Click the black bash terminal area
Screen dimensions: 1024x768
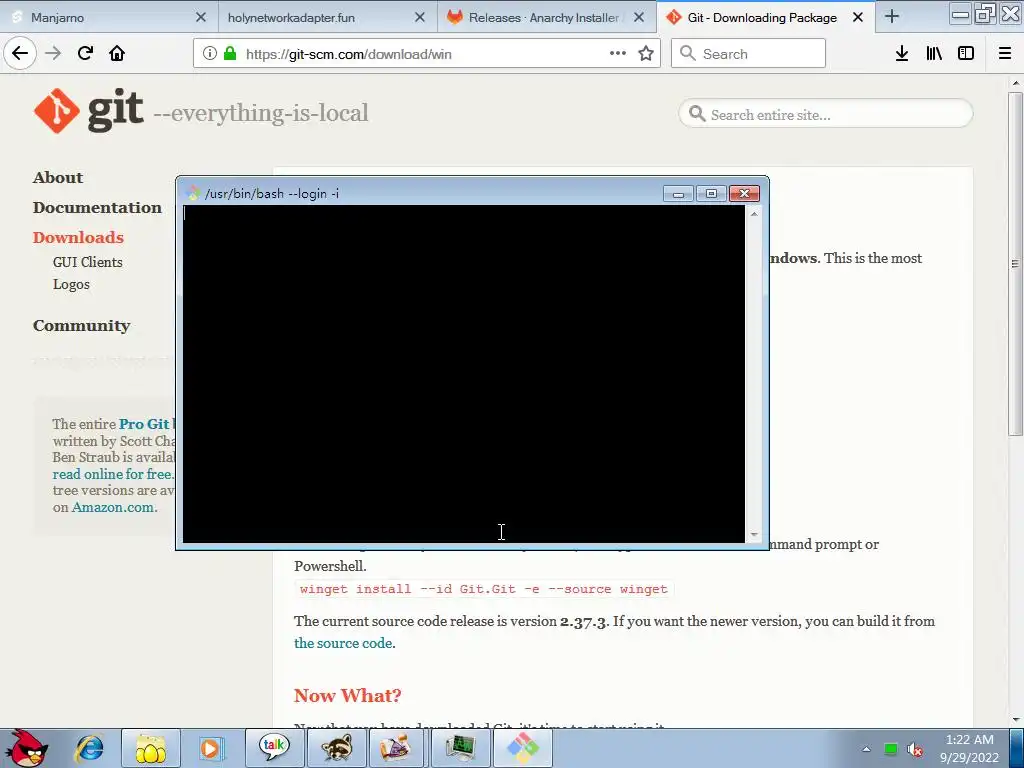[x=464, y=374]
